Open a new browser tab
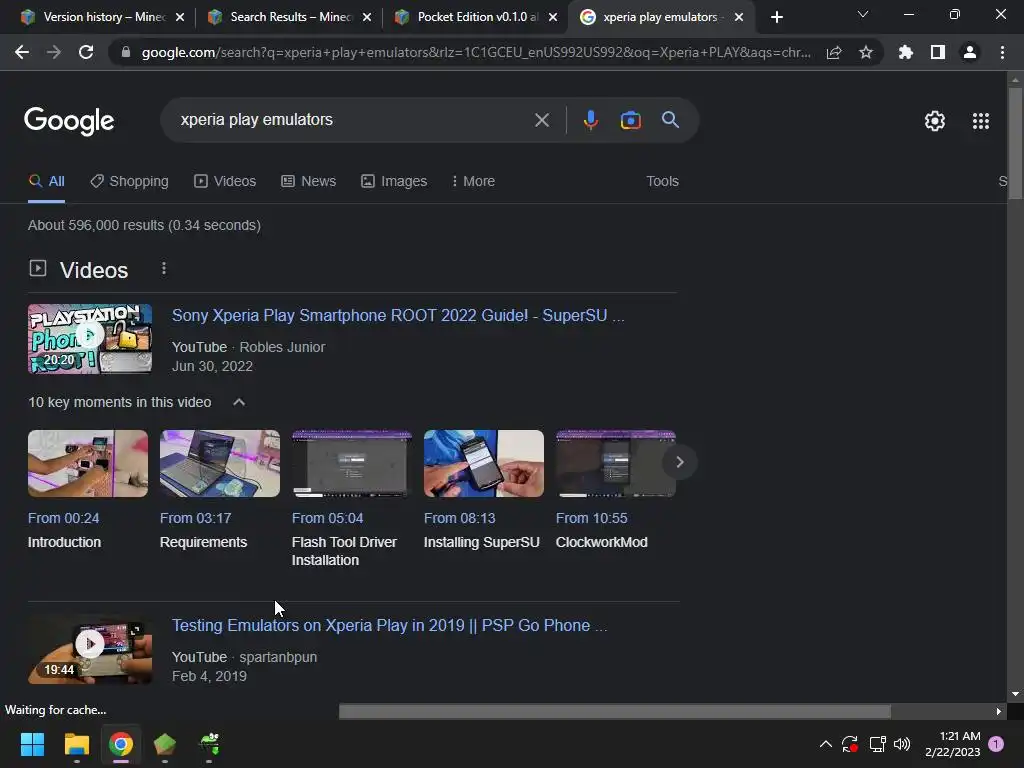Image resolution: width=1024 pixels, height=768 pixels. 776,18
